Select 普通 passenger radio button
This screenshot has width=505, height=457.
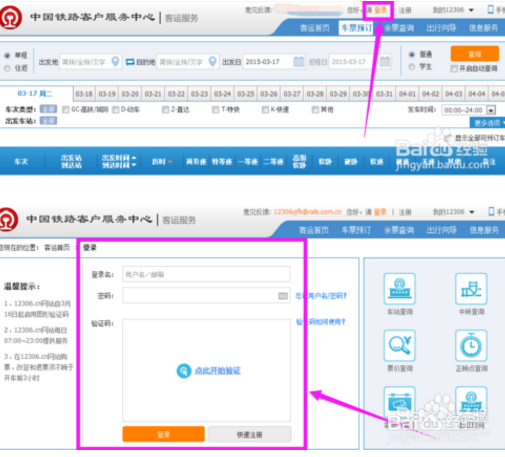pos(412,54)
